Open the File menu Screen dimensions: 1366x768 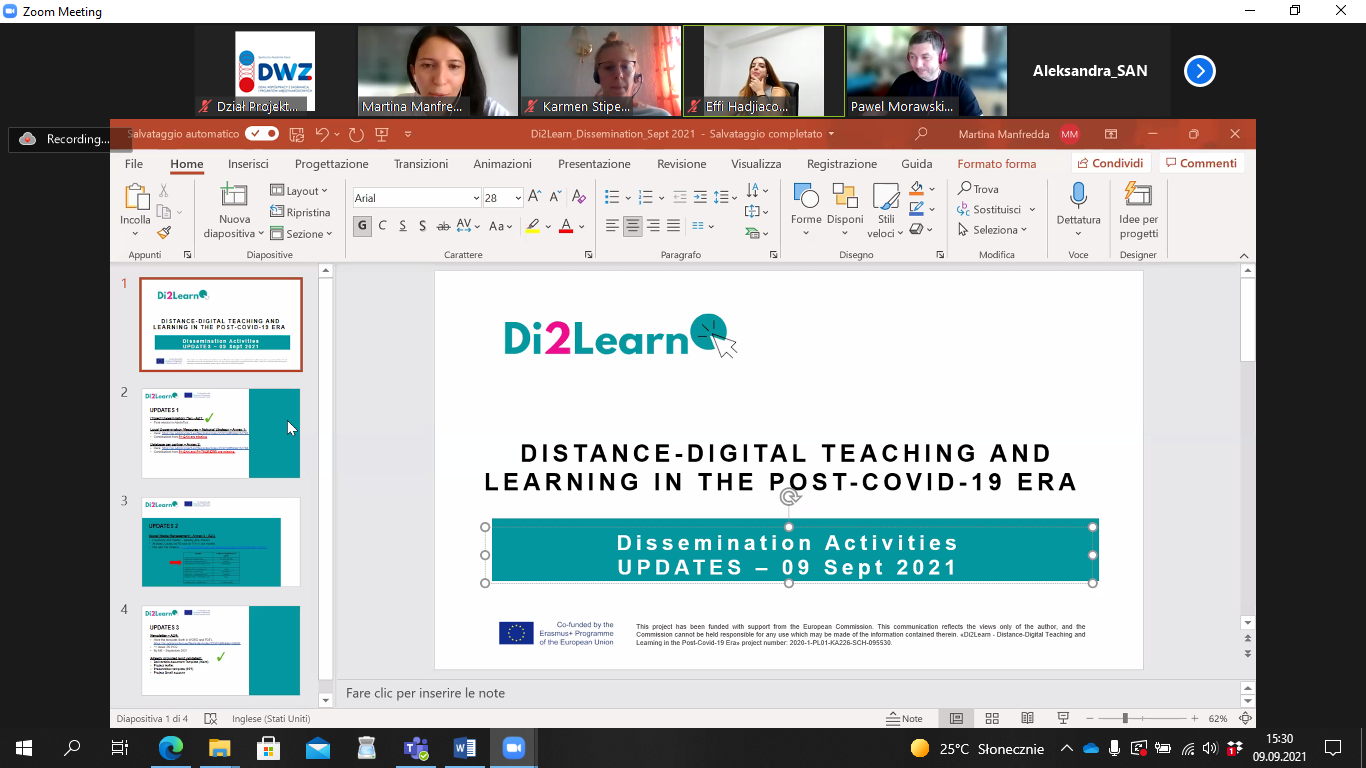click(x=134, y=164)
